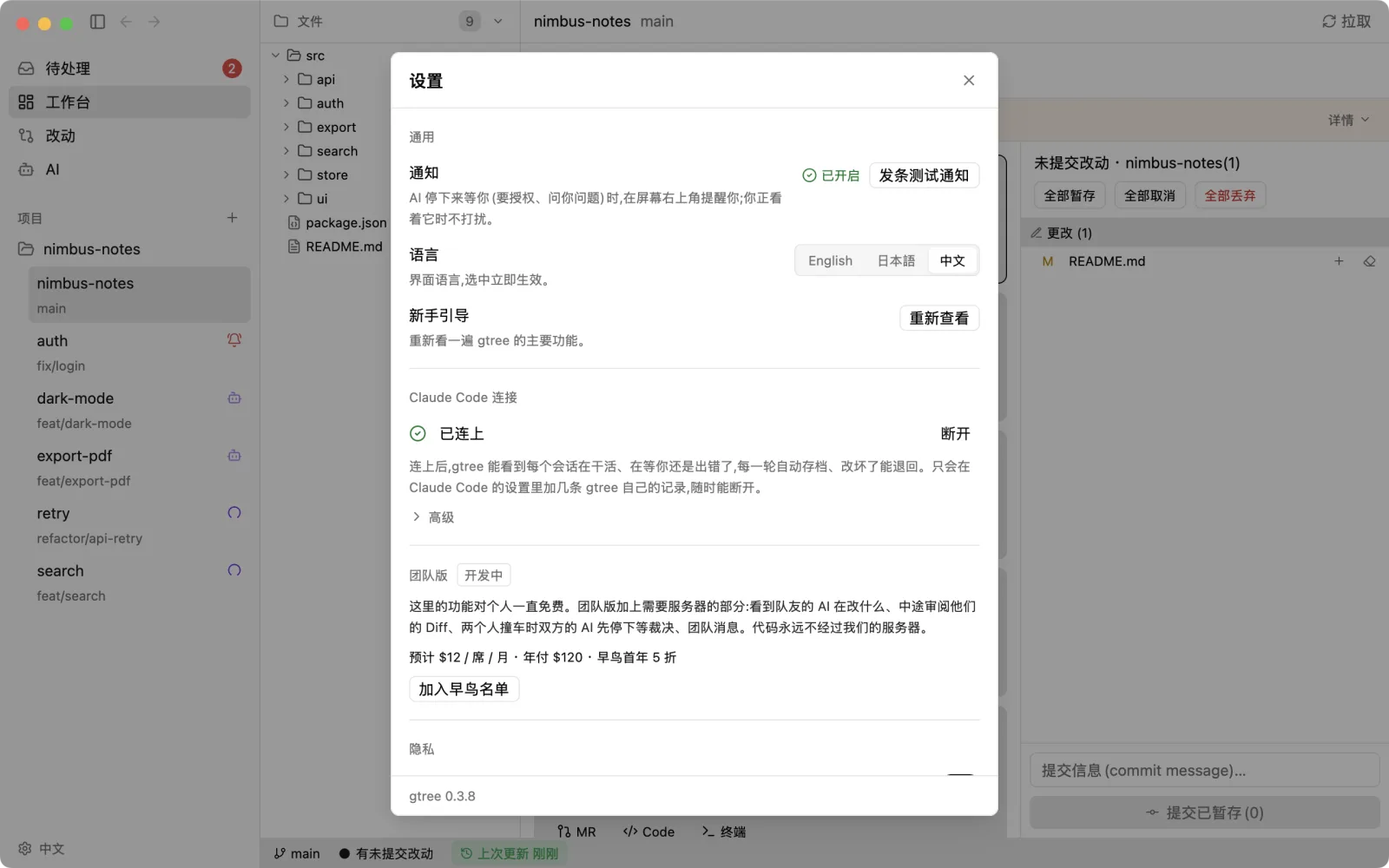Image resolution: width=1389 pixels, height=868 pixels.
Task: Expand the export folder
Action: click(286, 127)
